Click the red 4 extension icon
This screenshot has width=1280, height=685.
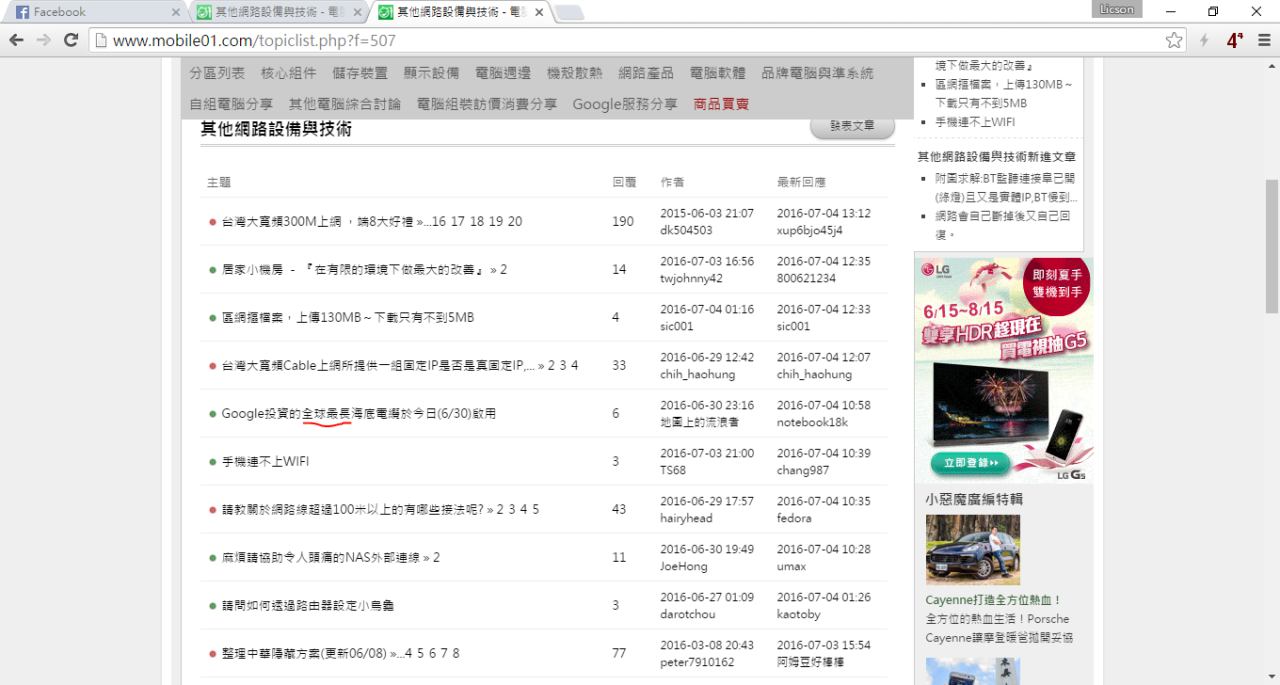point(1236,40)
